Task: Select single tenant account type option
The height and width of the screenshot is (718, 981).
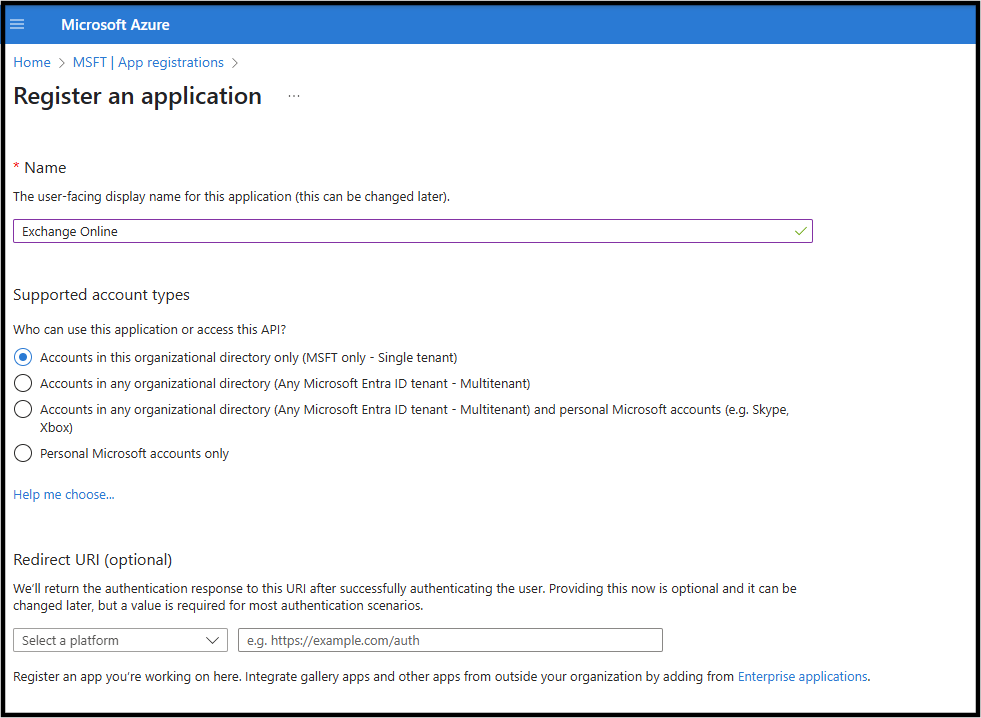Action: tap(22, 357)
